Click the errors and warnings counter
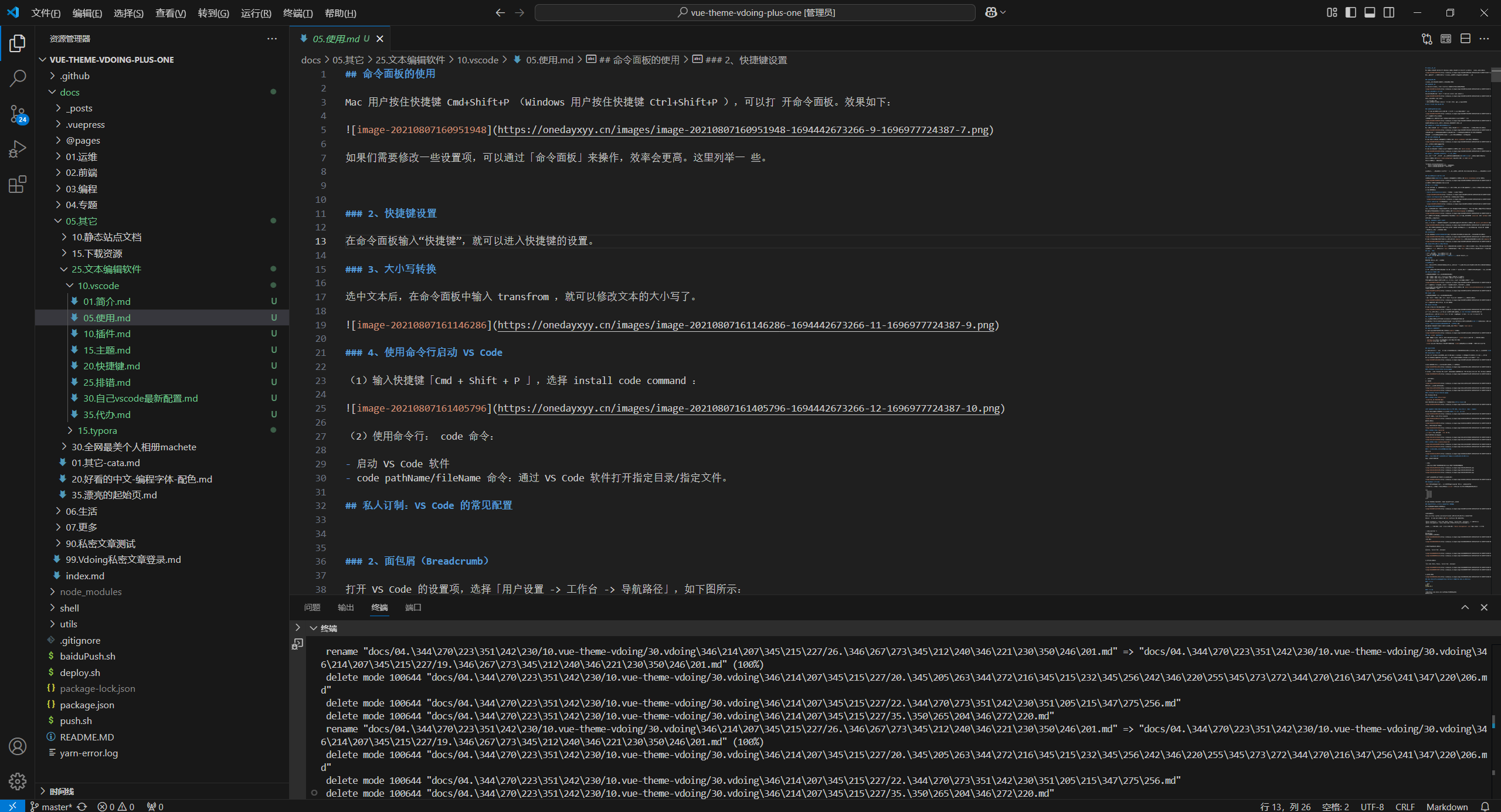 point(116,806)
